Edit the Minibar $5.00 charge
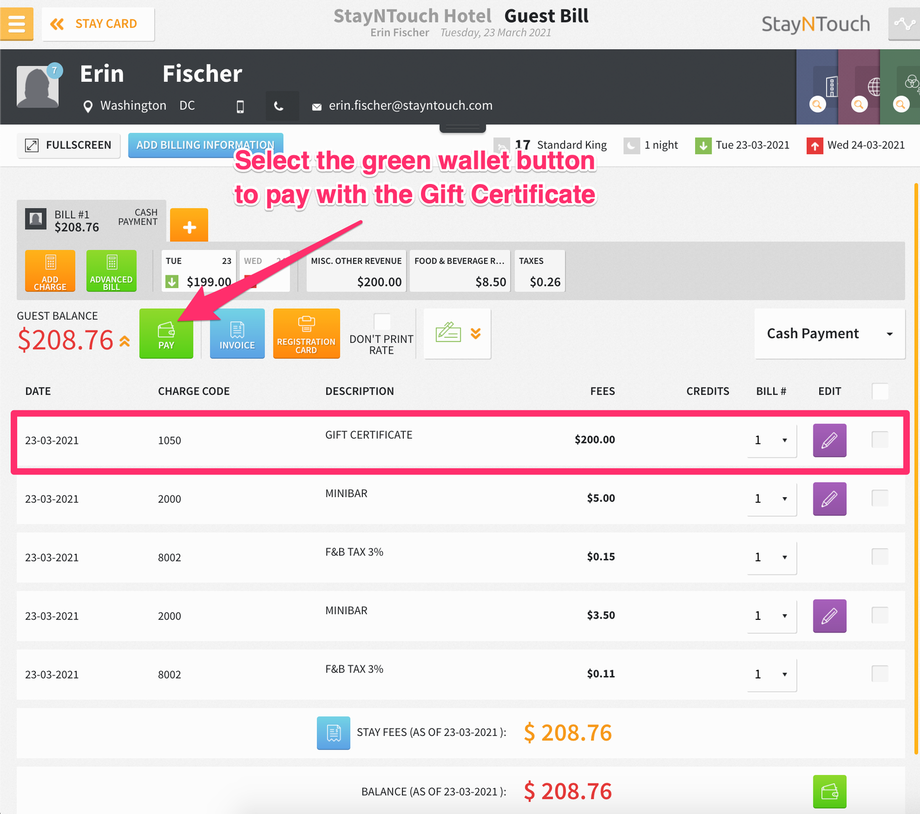This screenshot has width=920, height=814. (830, 499)
